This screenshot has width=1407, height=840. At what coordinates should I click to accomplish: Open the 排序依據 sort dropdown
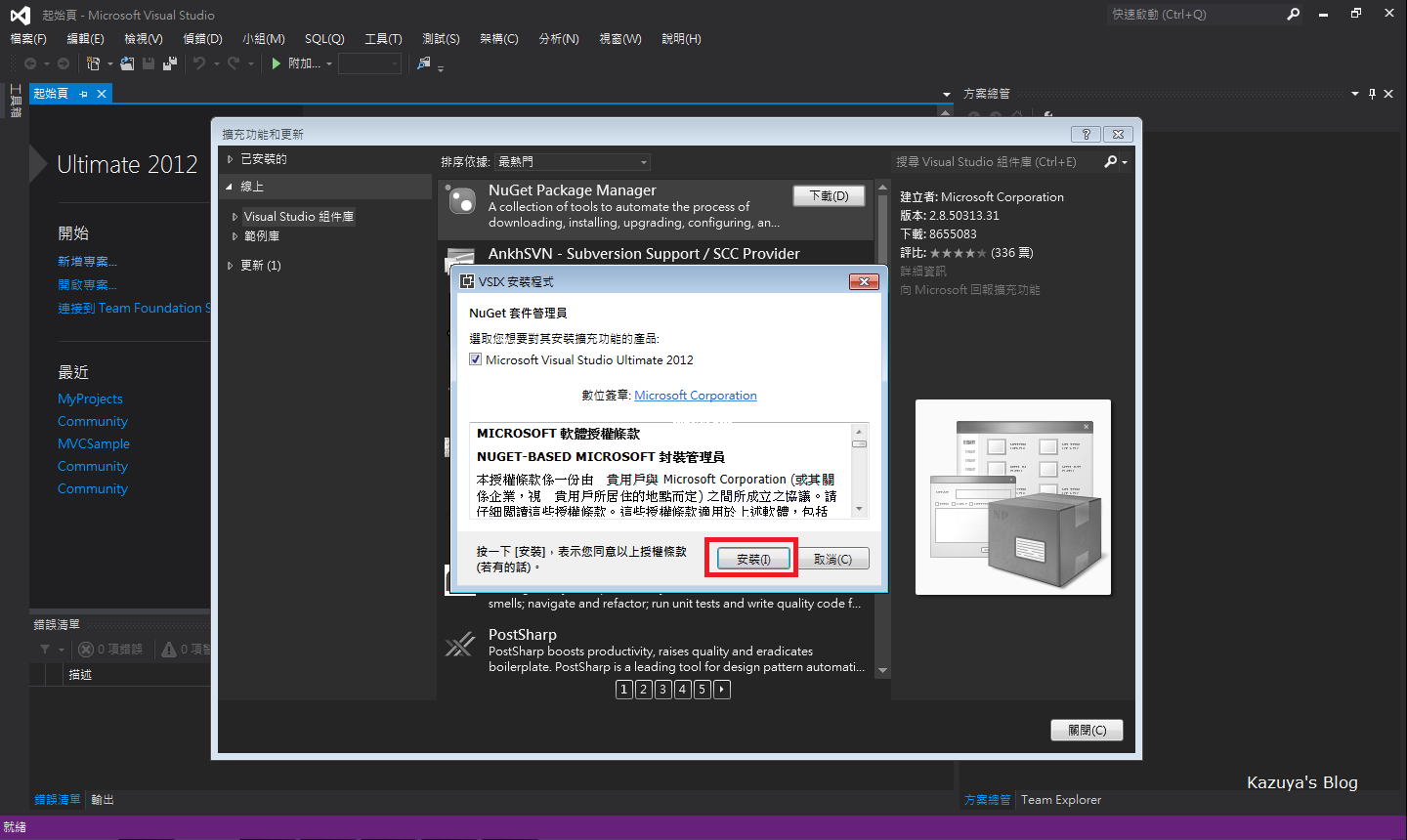tap(573, 162)
